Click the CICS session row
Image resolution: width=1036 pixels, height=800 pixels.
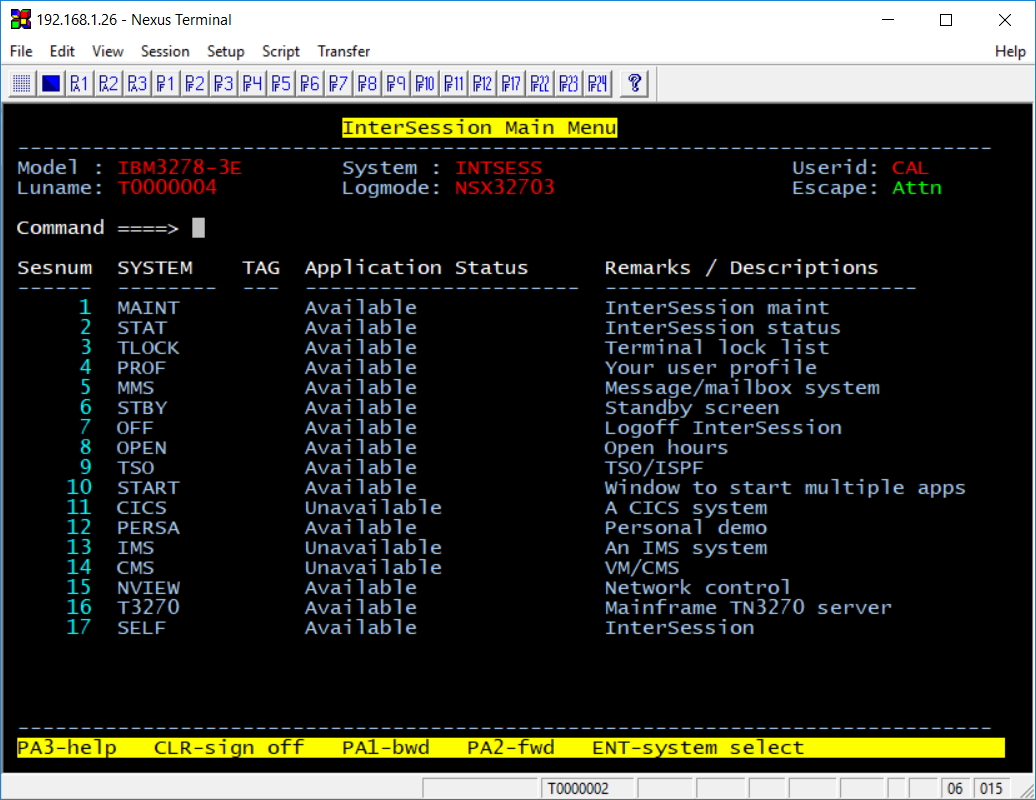click(142, 508)
